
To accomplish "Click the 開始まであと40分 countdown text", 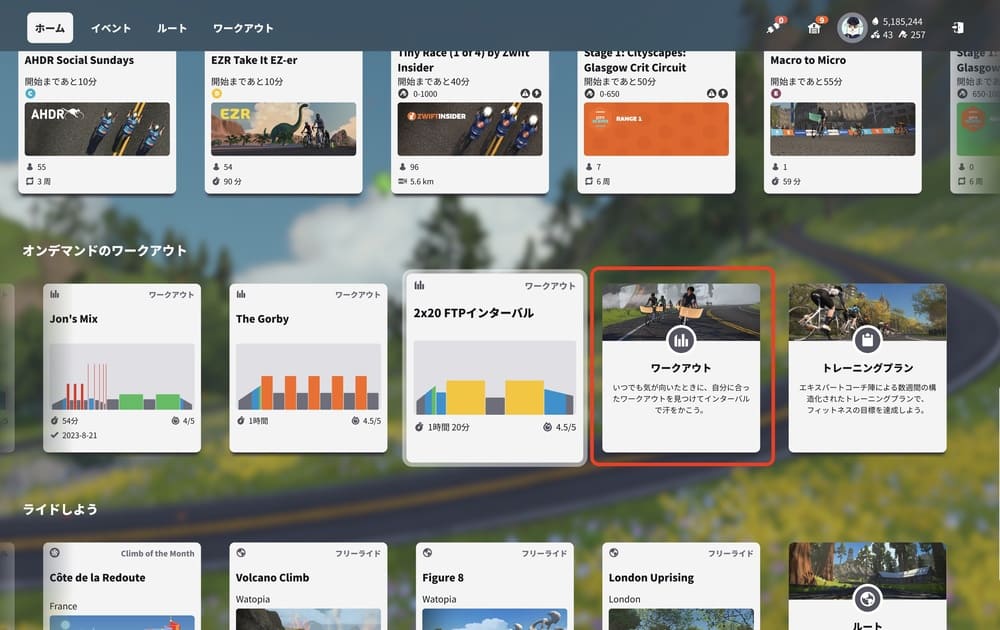I will click(x=434, y=82).
